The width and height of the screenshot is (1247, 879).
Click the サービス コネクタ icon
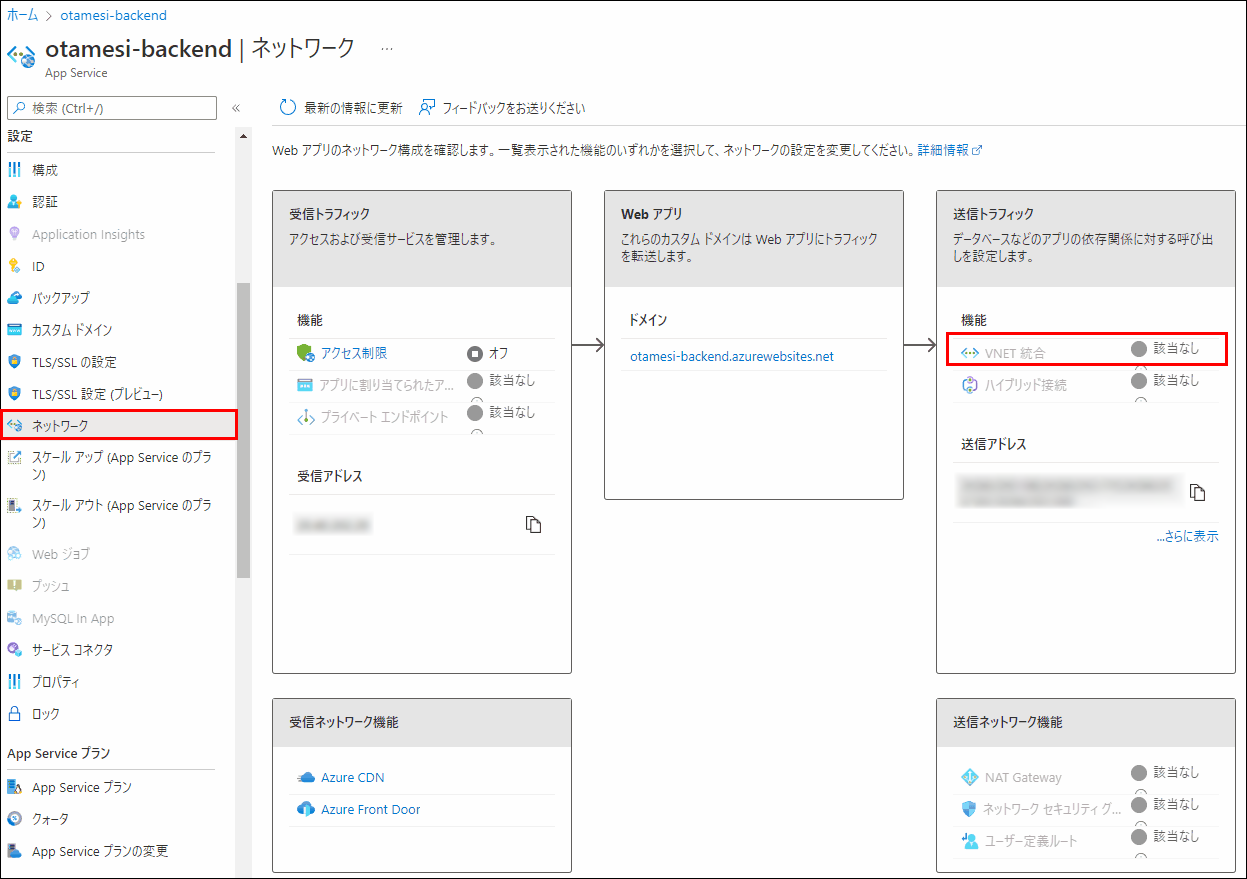click(x=14, y=650)
